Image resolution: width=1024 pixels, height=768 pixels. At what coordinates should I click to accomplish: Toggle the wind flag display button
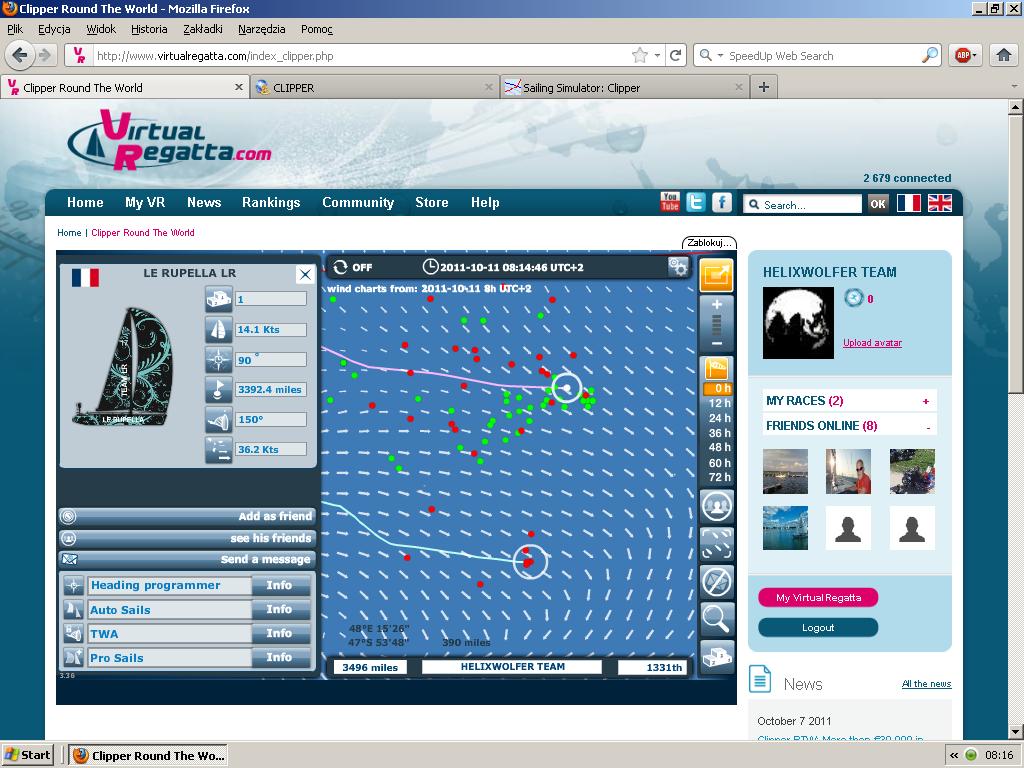click(716, 367)
